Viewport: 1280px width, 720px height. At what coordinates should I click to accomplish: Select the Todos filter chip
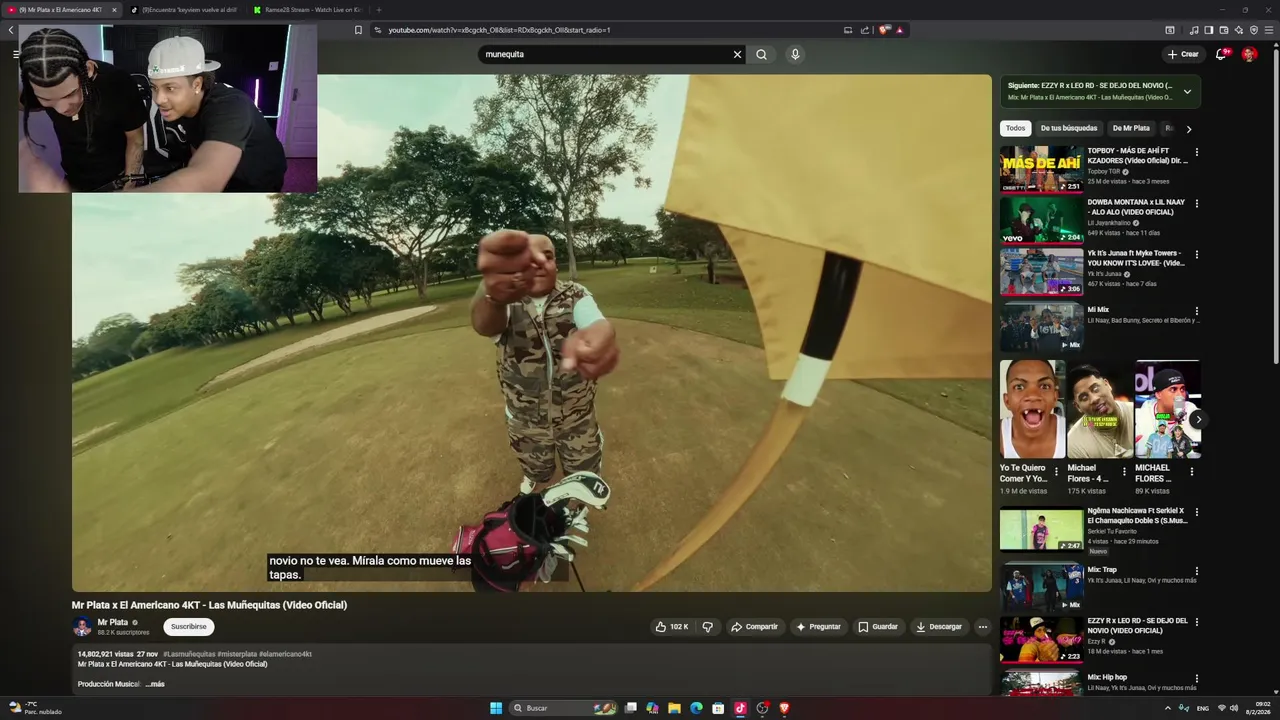1015,128
